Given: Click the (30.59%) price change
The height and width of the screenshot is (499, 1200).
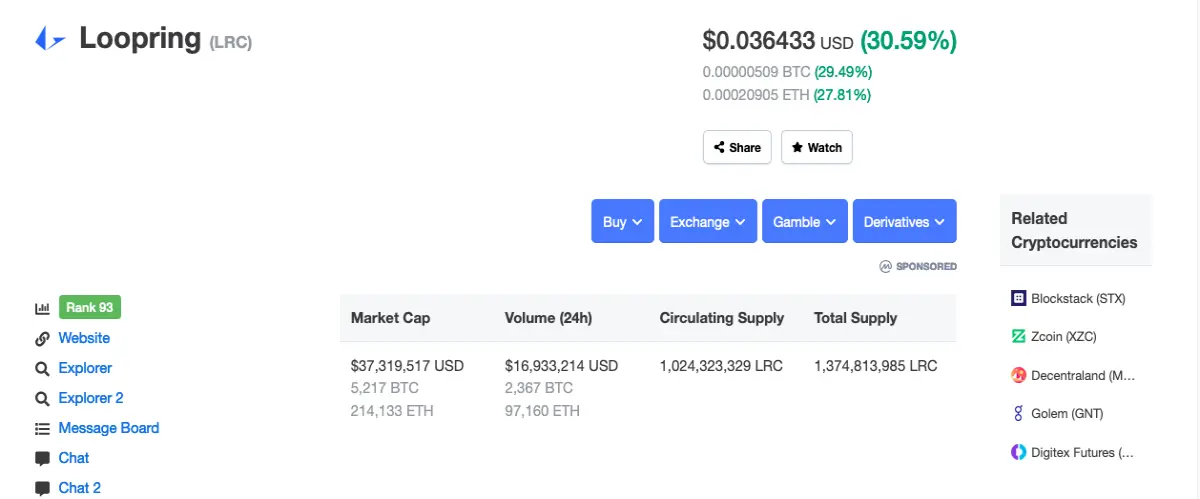Looking at the screenshot, I should pos(909,41).
